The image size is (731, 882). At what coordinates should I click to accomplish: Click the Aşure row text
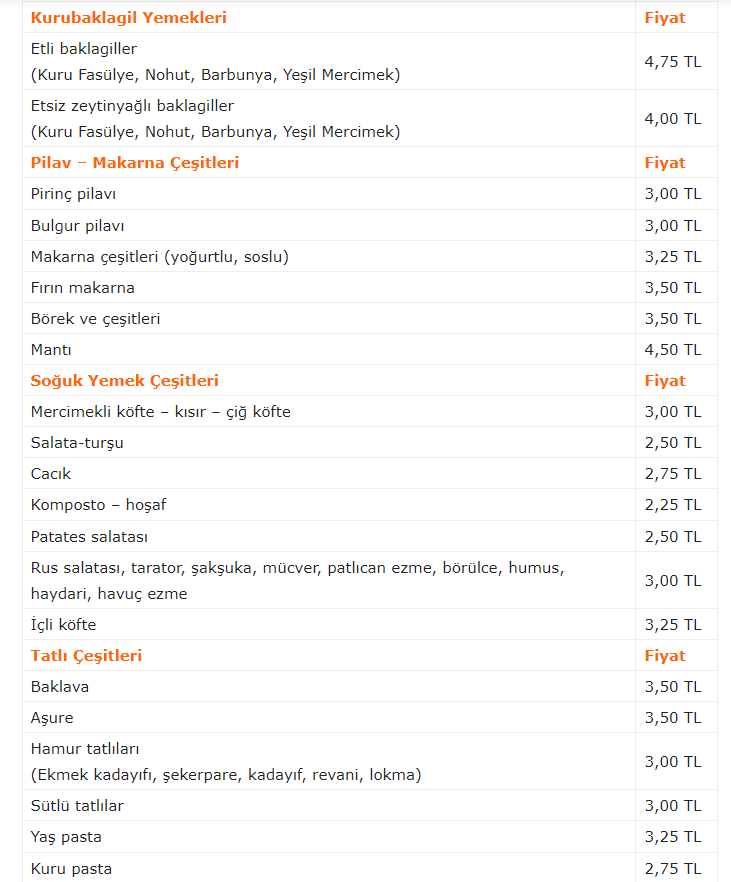(52, 718)
